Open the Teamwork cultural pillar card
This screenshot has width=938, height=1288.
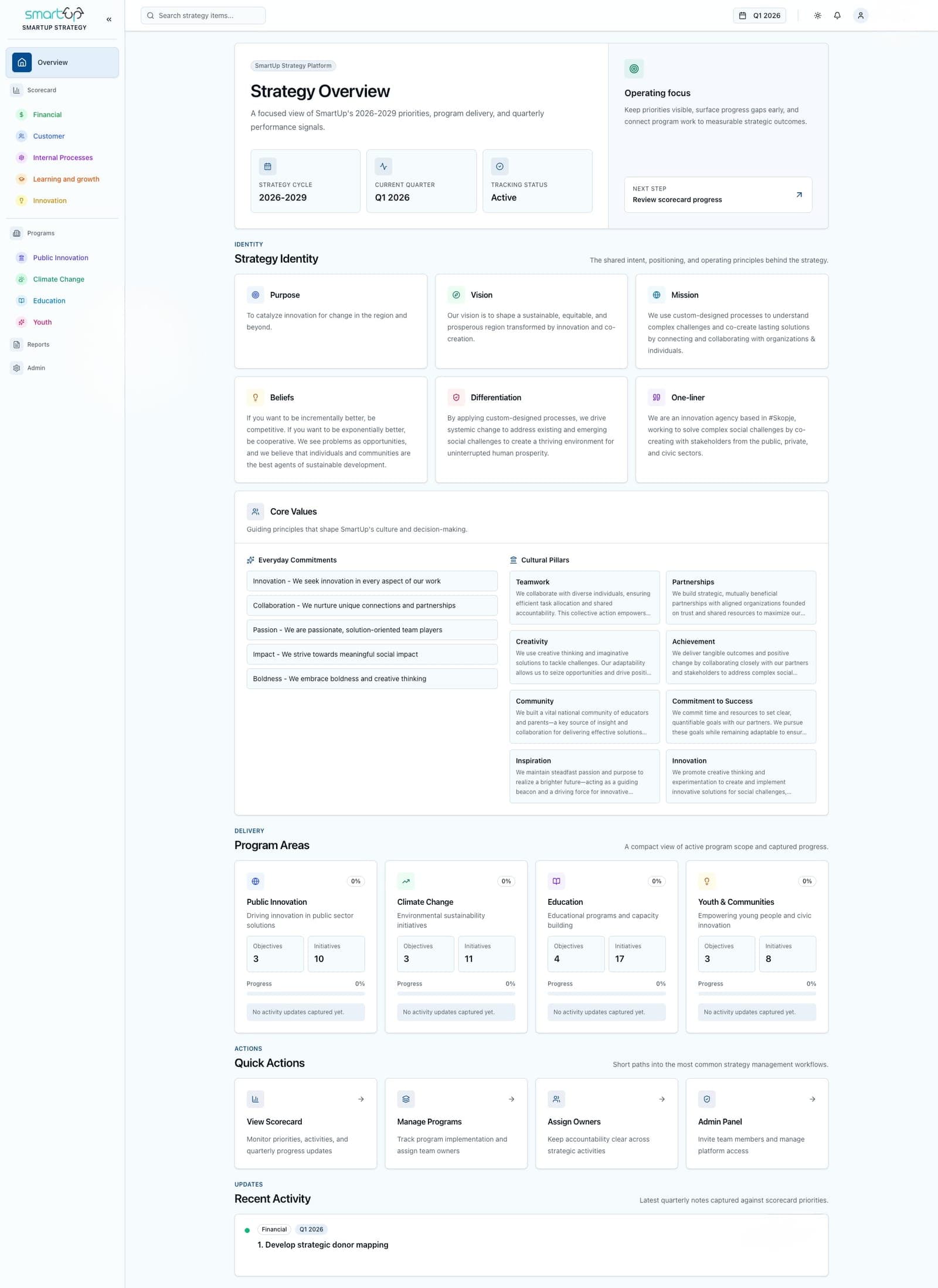click(584, 597)
